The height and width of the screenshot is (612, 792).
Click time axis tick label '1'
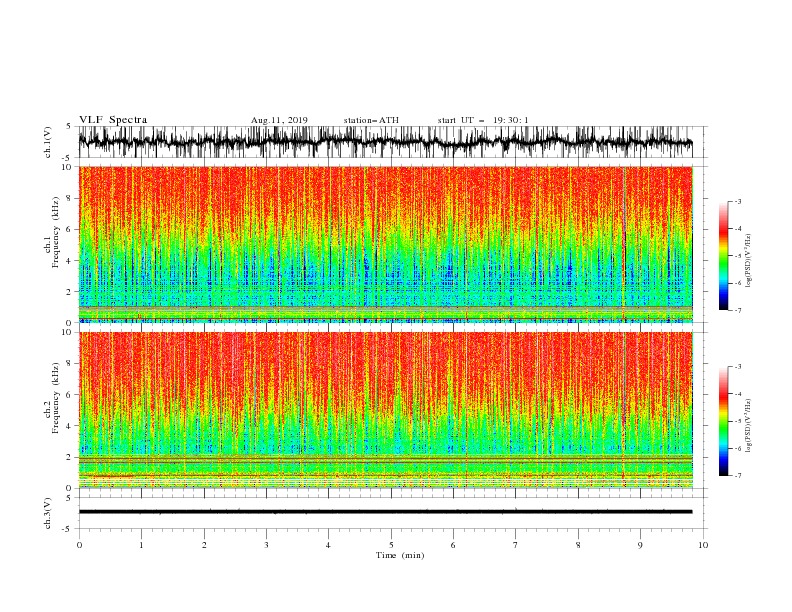[x=141, y=545]
